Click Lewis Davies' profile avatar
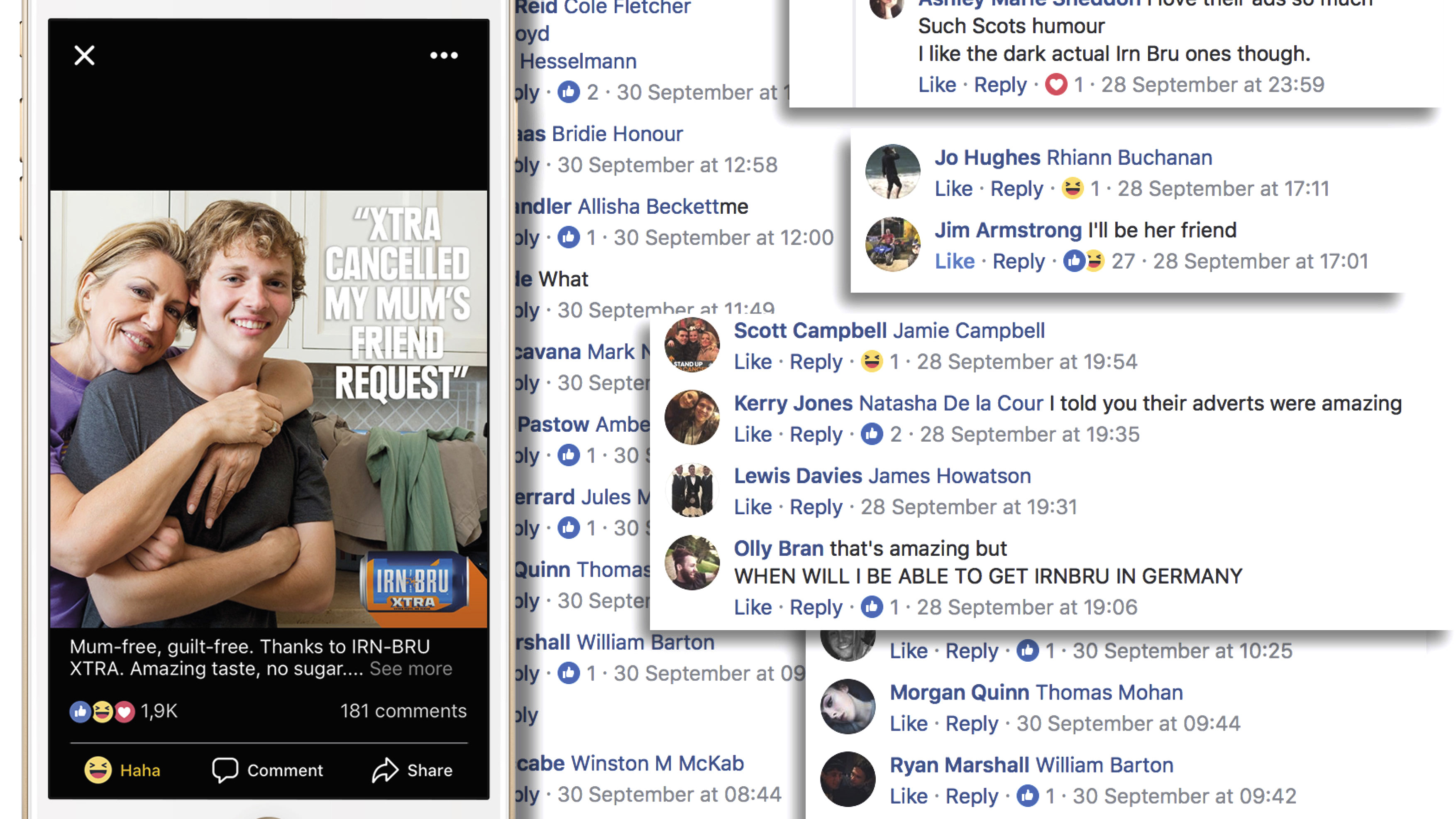Image resolution: width=1456 pixels, height=819 pixels. 692,490
